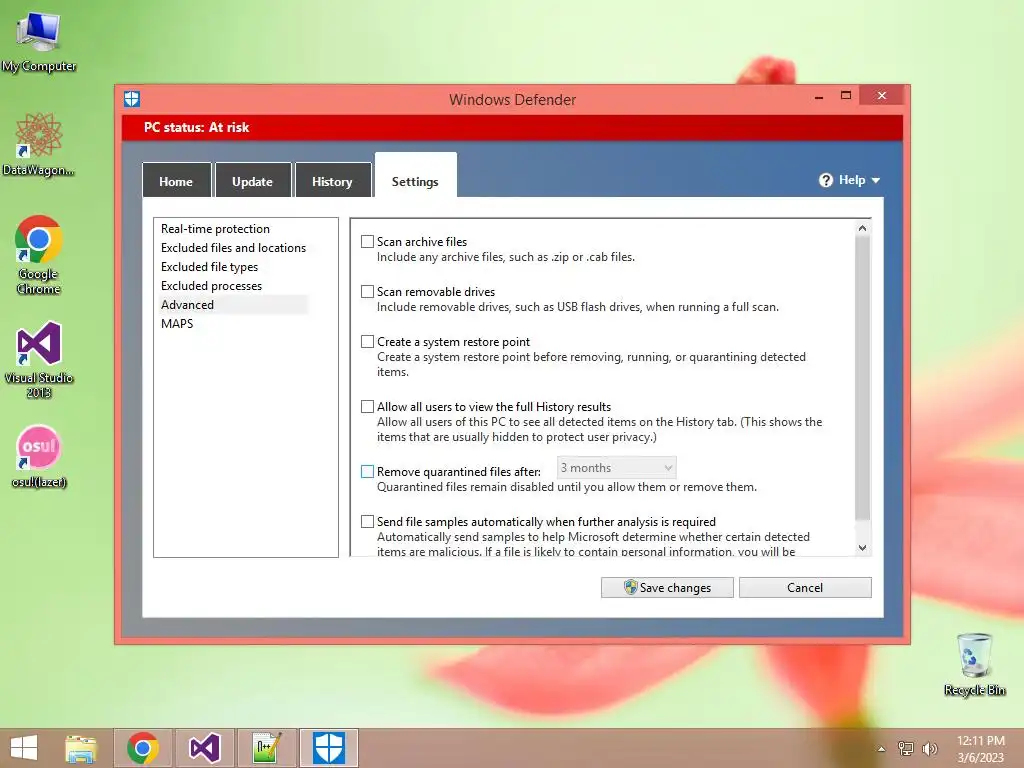Check Send file samples automatically
Viewport: 1024px width, 768px height.
coord(368,522)
